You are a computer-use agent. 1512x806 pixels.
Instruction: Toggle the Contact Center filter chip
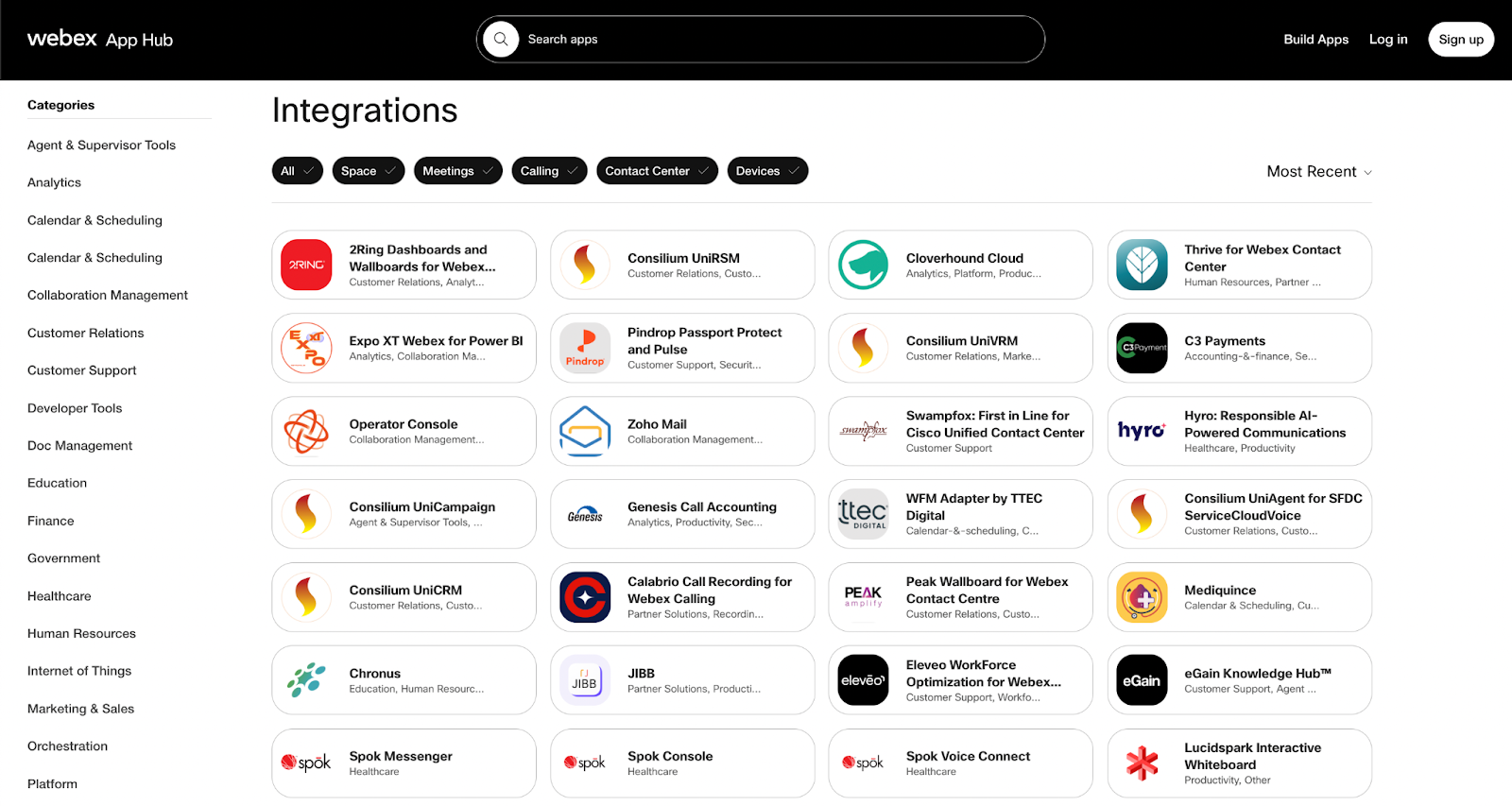(657, 171)
